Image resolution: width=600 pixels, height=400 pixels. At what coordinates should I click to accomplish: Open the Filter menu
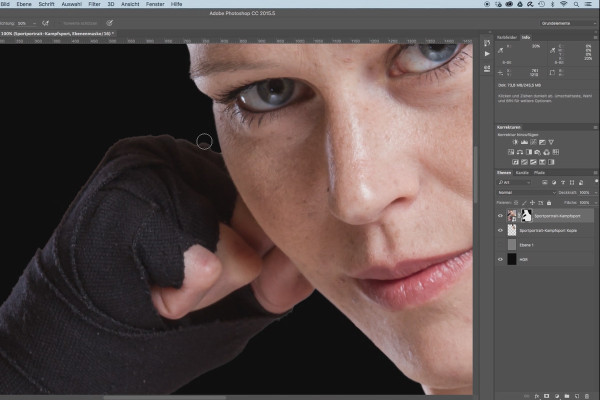[94, 4]
